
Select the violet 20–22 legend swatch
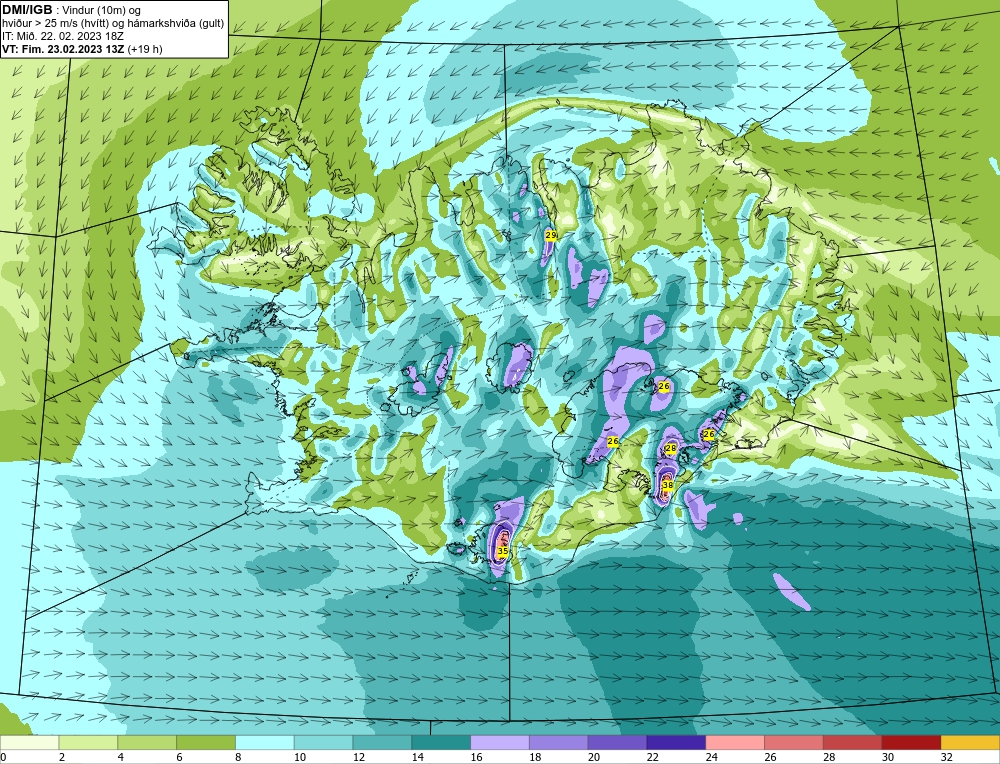click(617, 743)
